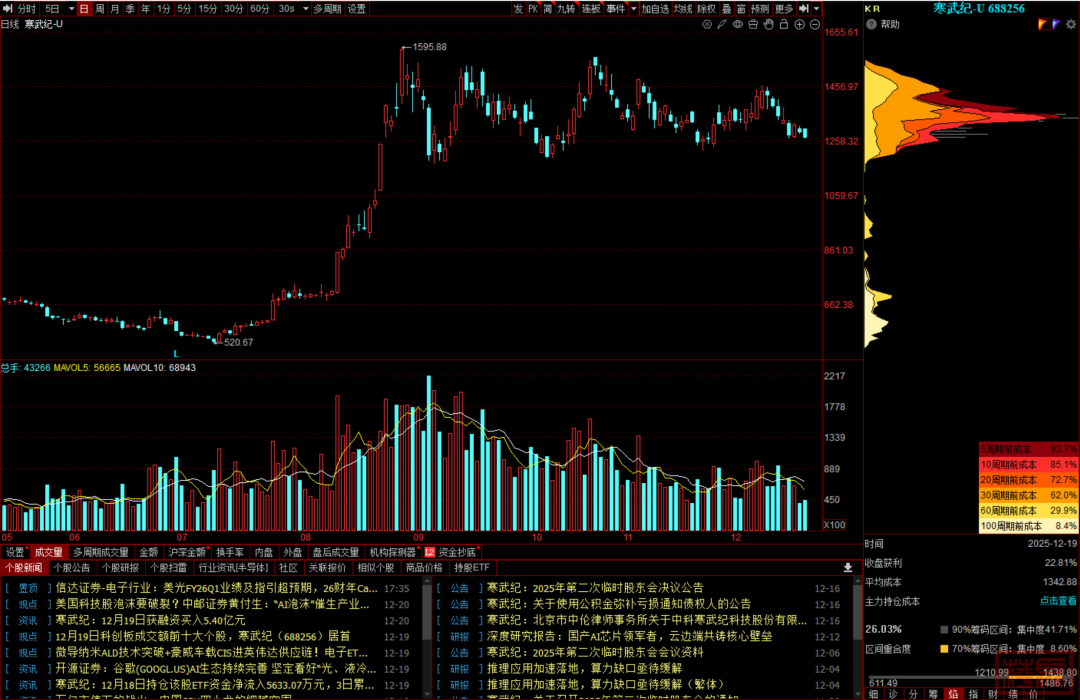Click the 窗 window toolbar icon
Viewport: 1080px width, 700px height.
740,8
